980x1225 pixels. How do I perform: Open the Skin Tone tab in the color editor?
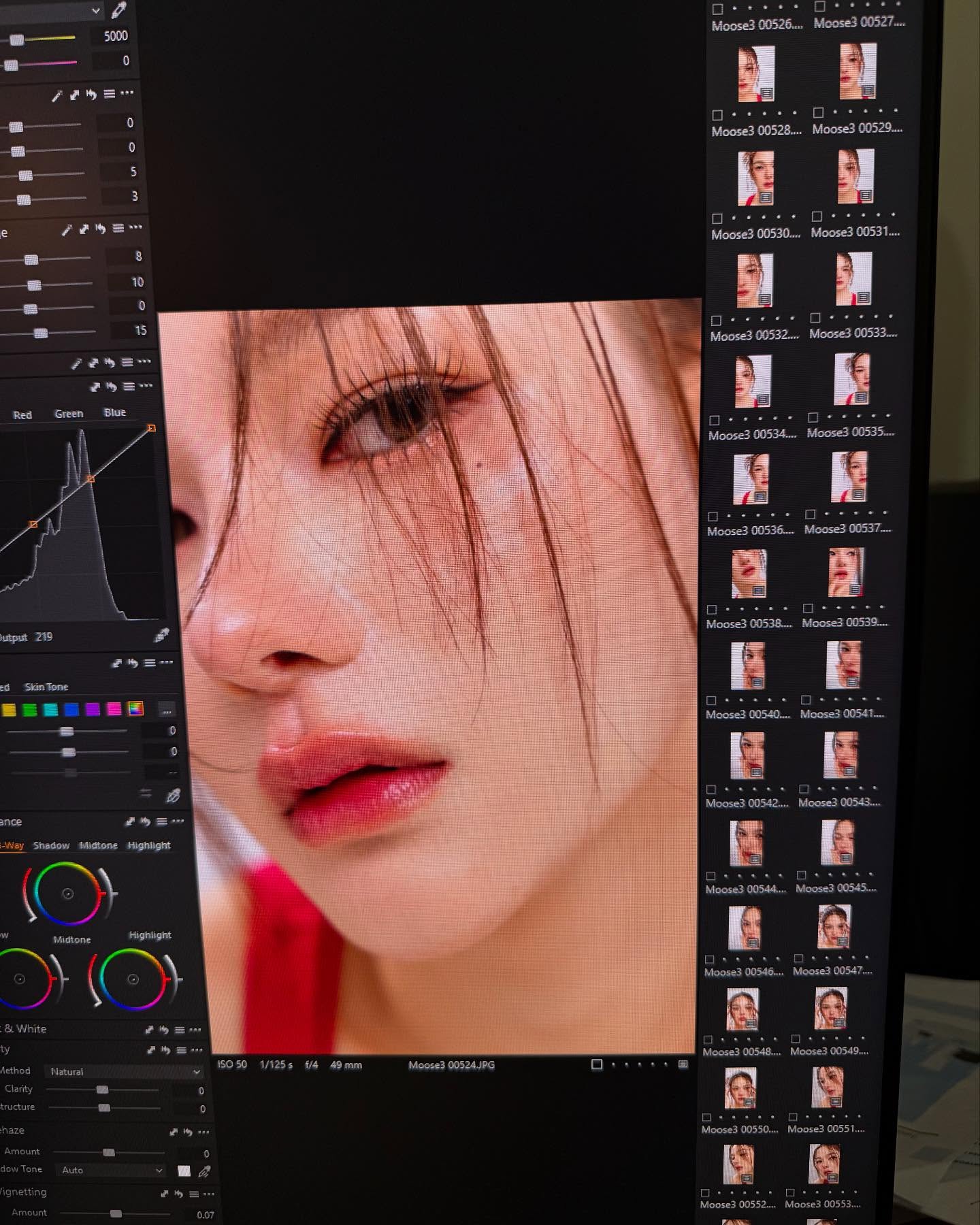coord(46,687)
